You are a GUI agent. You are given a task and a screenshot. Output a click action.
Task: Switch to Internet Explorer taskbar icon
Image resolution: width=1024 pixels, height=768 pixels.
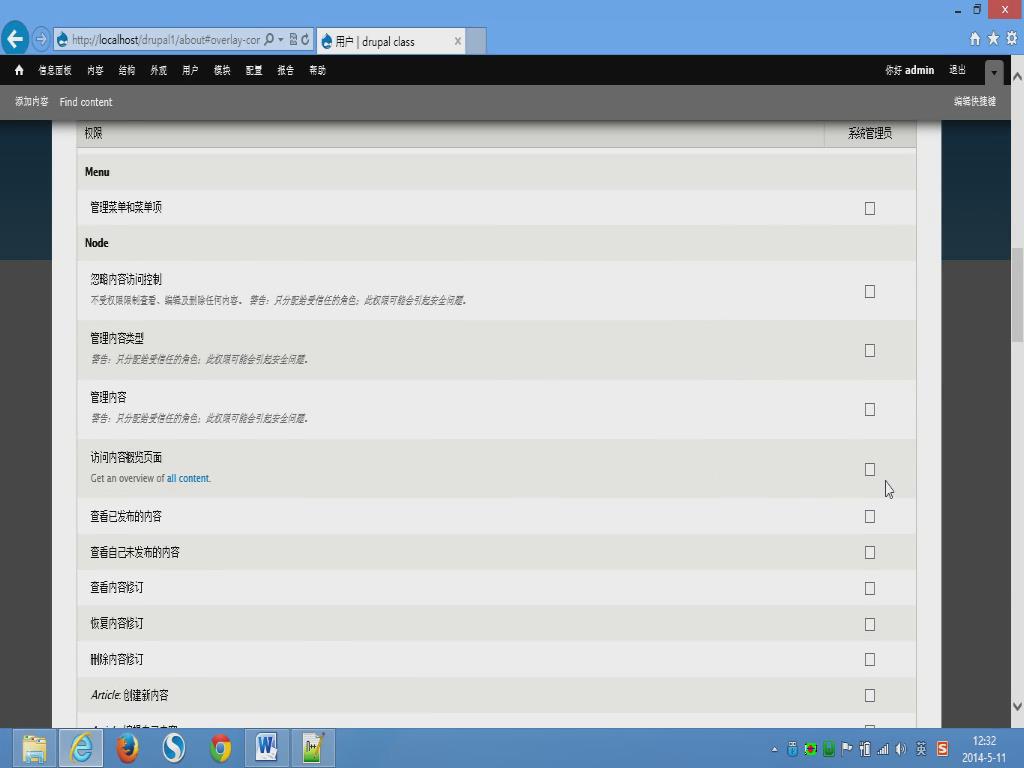point(81,748)
